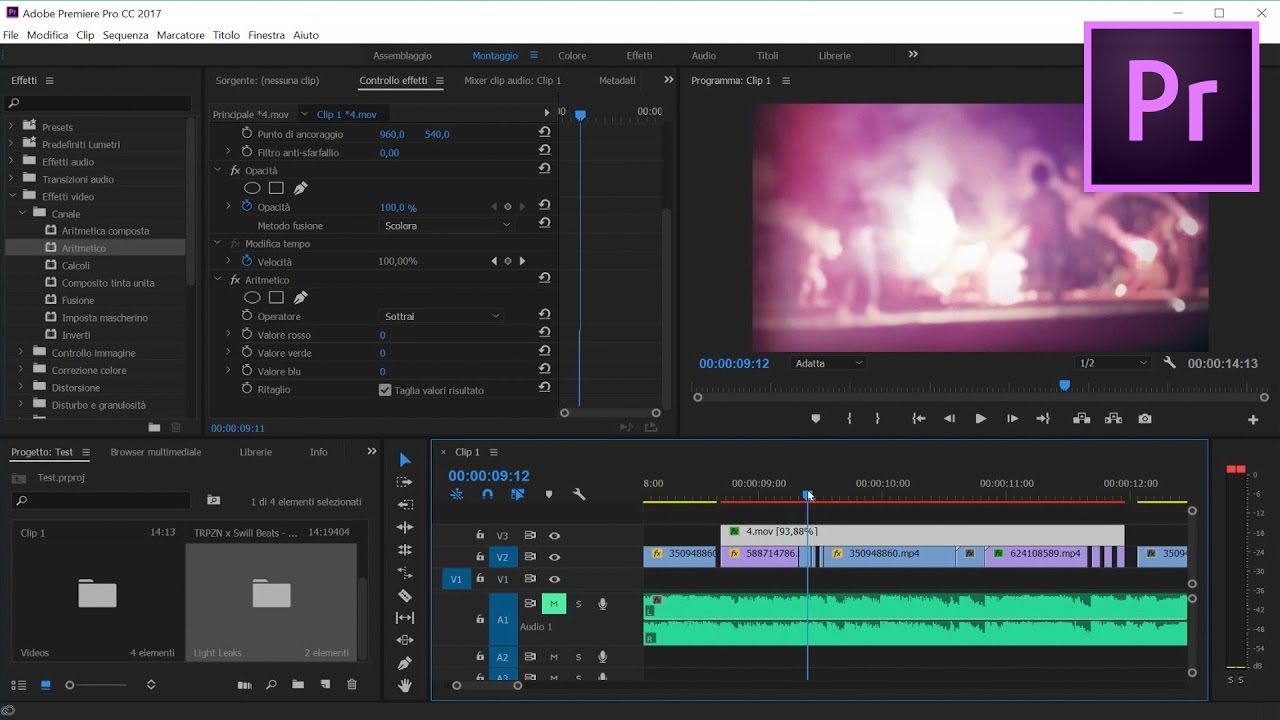Toggle track V1 output eye
The image size is (1280, 720).
click(x=554, y=579)
